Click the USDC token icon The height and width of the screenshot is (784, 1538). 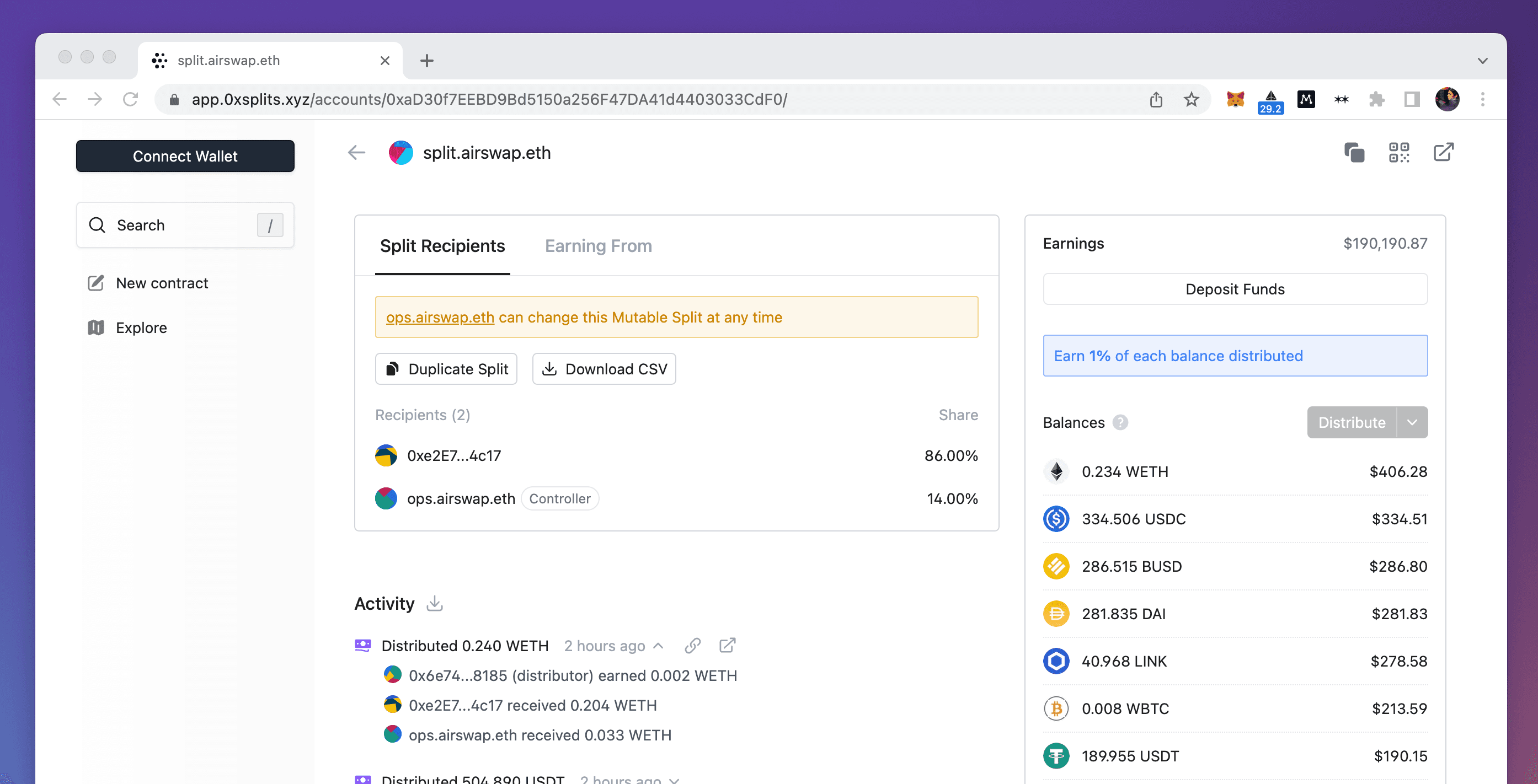pos(1057,518)
